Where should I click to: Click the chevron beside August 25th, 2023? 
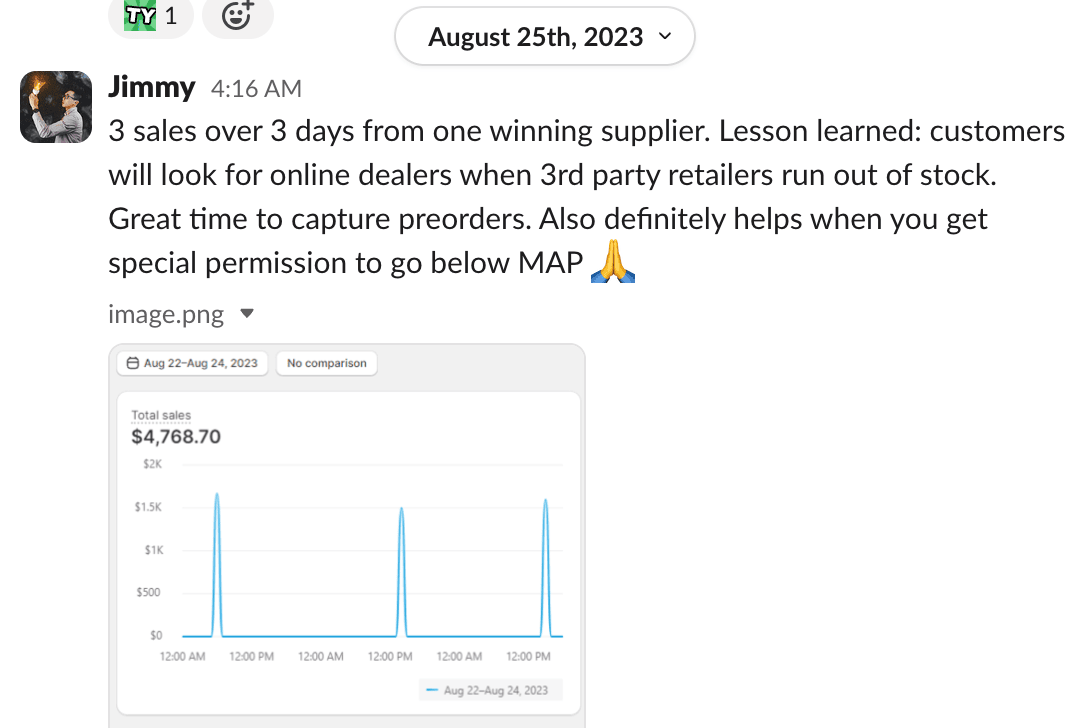pyautogui.click(x=665, y=37)
